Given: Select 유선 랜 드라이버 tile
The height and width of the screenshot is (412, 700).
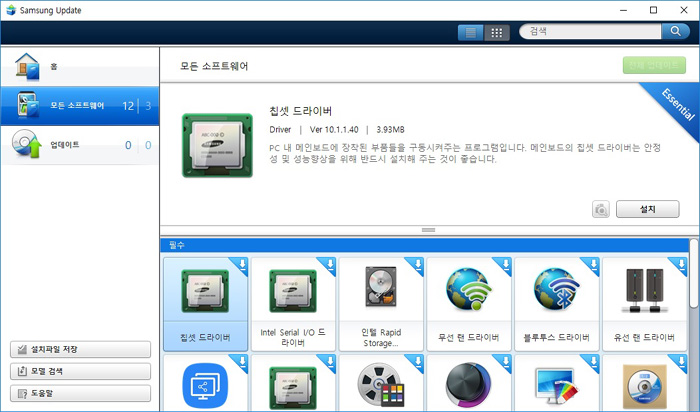Looking at the screenshot, I should 644,304.
